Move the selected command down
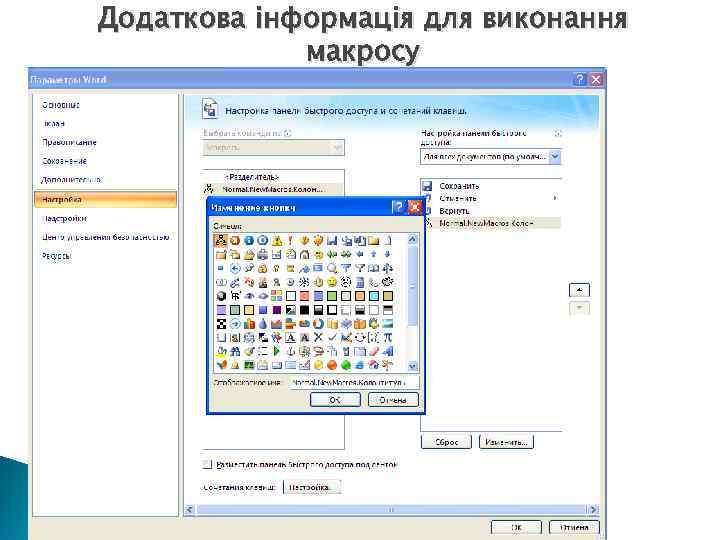 click(579, 308)
